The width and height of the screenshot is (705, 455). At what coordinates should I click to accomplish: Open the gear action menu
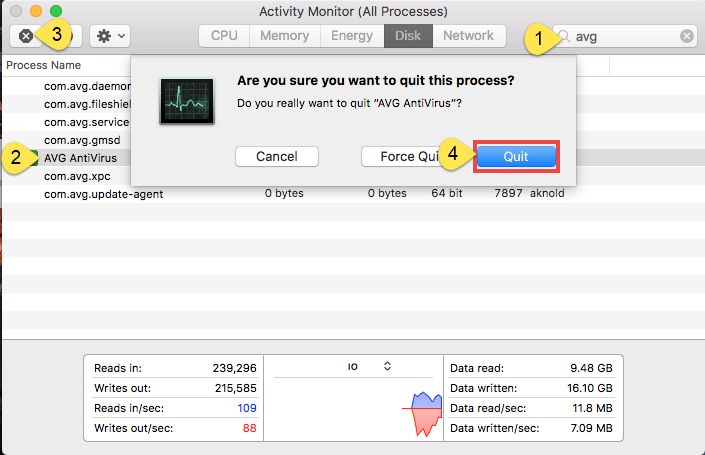[x=109, y=36]
